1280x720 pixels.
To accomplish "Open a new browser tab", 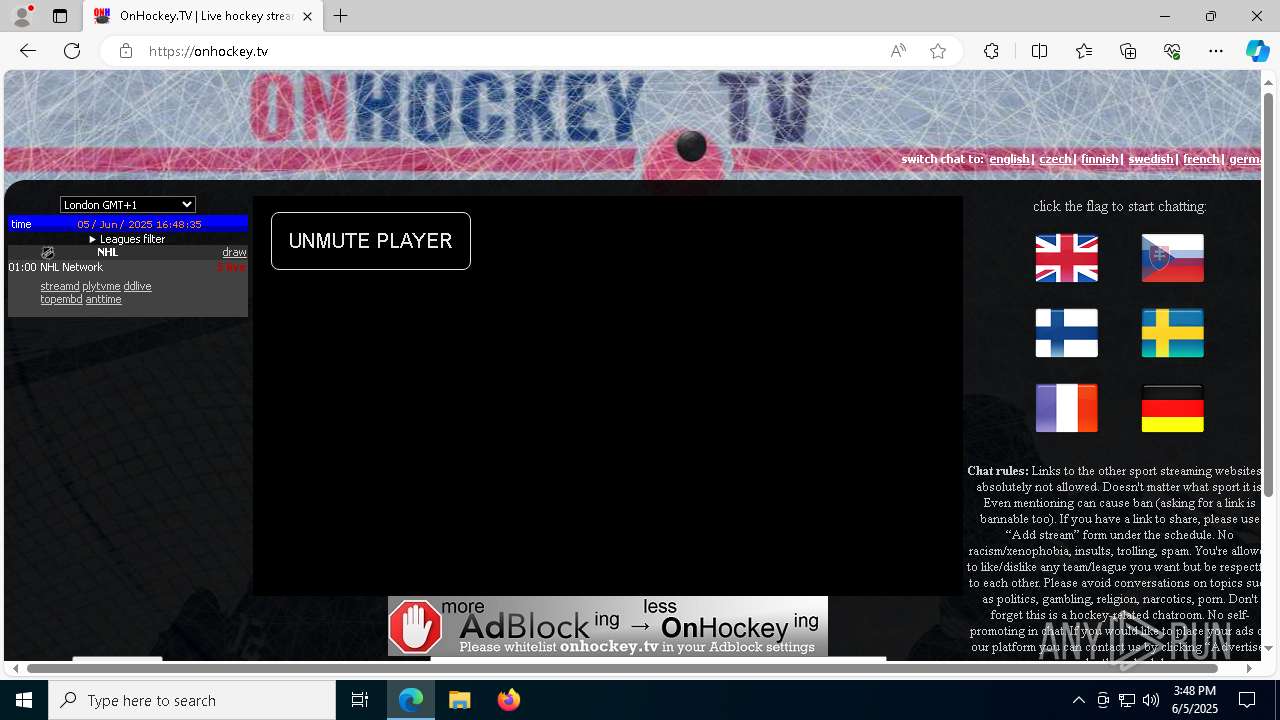I will point(341,16).
